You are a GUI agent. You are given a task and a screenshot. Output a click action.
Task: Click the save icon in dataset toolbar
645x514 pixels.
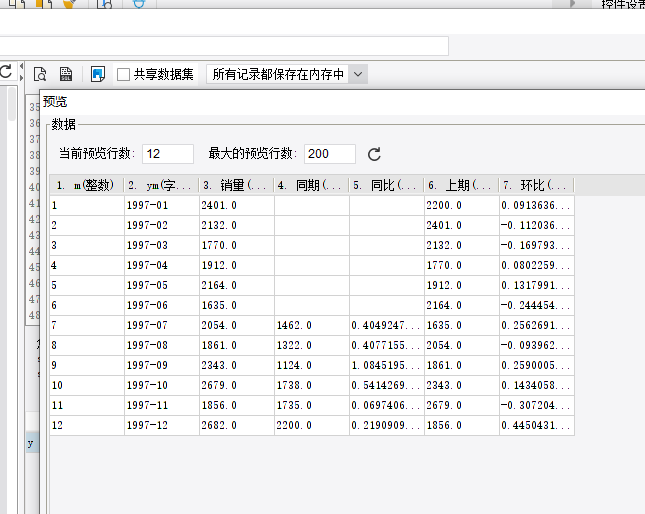click(x=66, y=74)
